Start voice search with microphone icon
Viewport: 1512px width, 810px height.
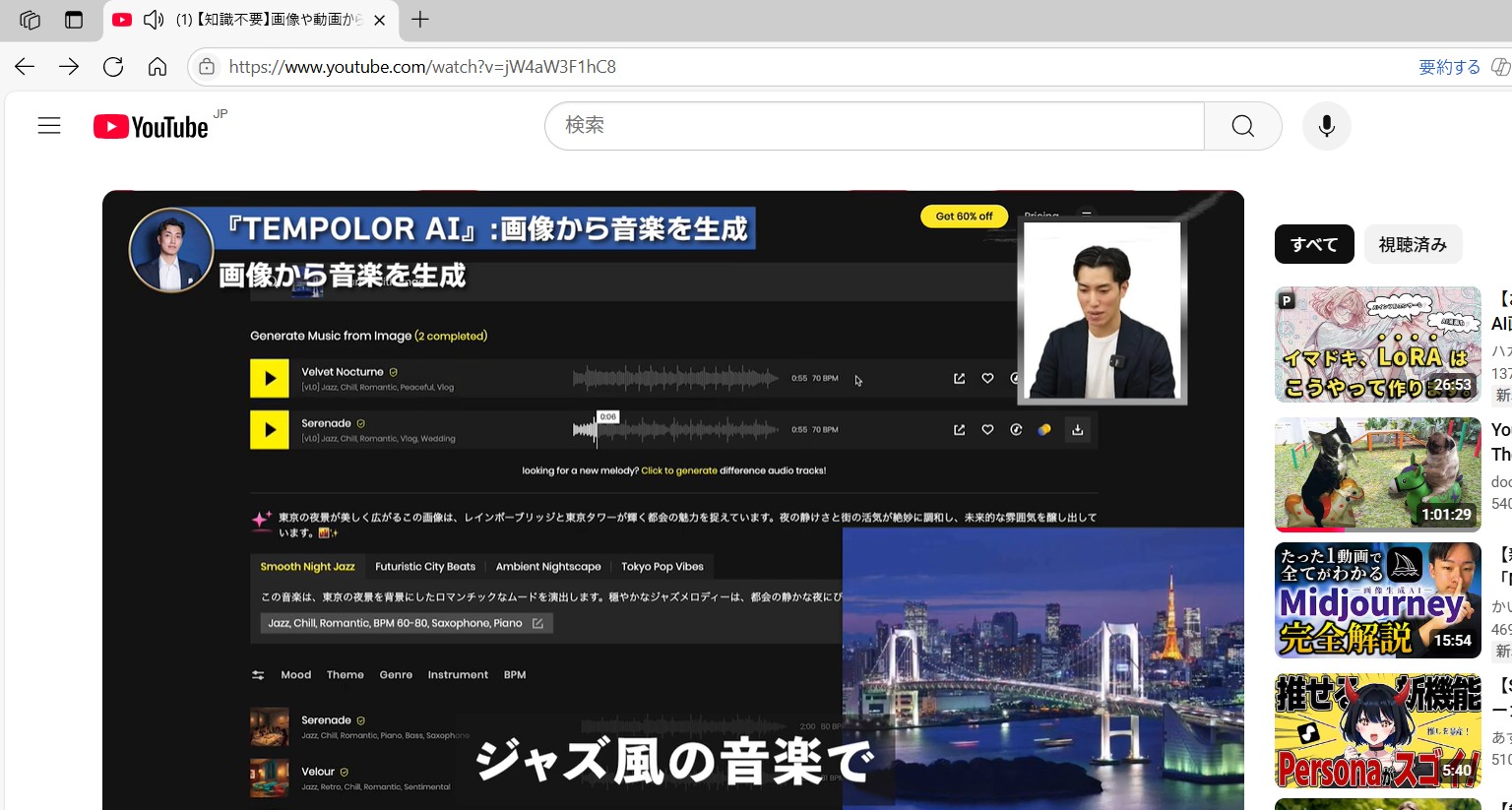tap(1327, 126)
